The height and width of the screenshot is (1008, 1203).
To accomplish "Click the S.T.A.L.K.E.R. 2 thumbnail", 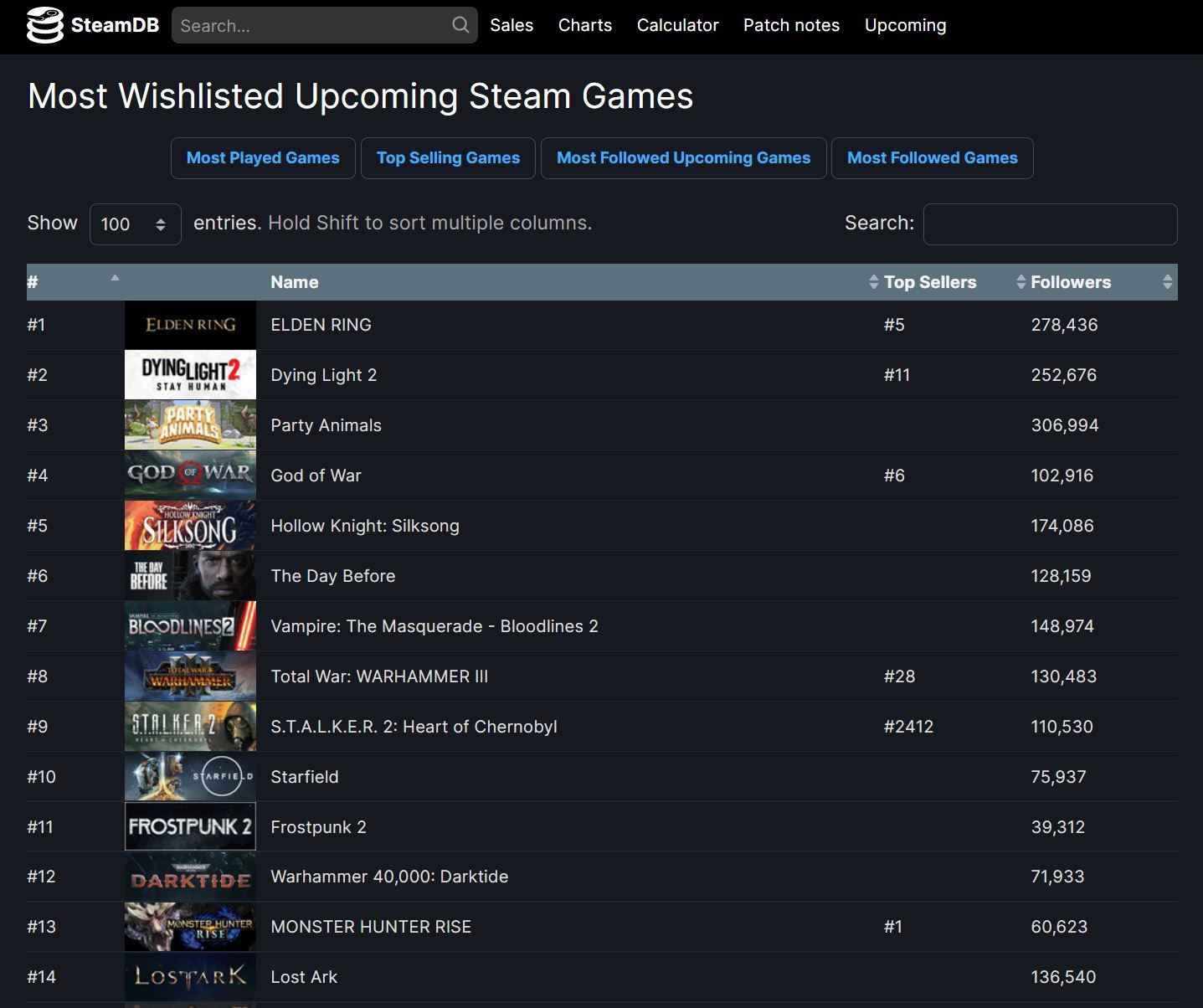I will click(190, 727).
